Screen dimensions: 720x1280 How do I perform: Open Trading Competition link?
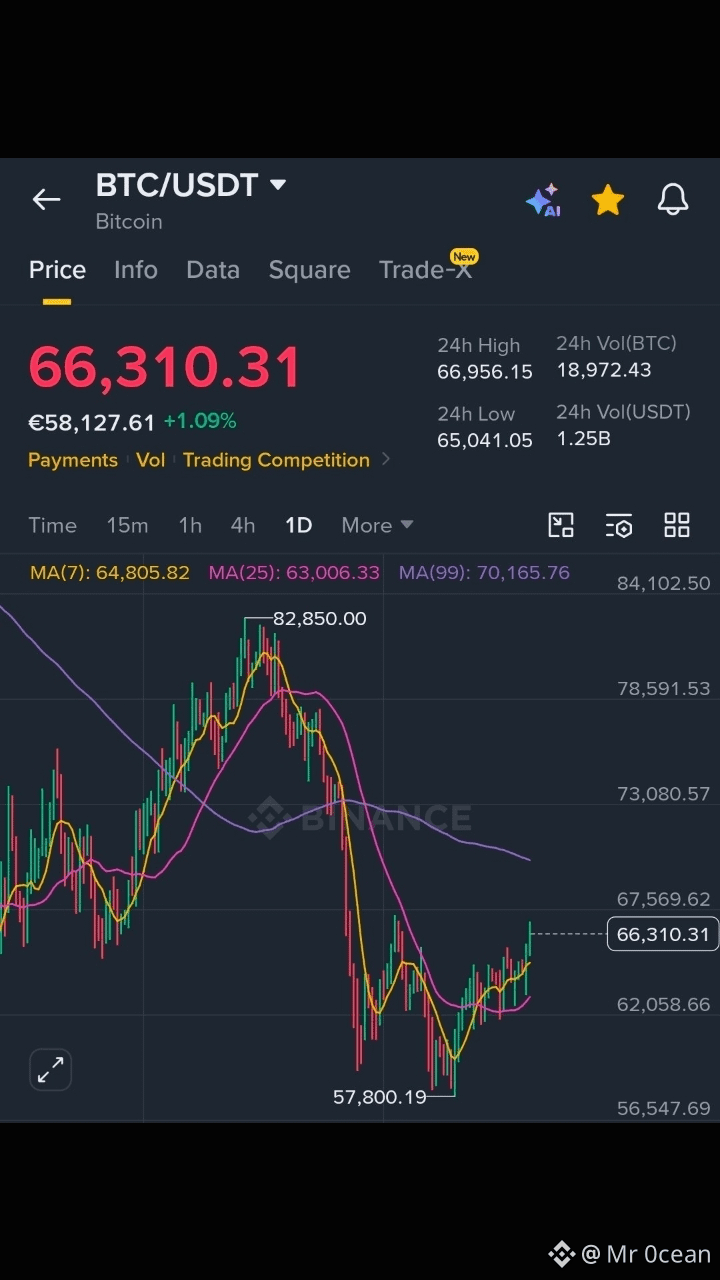click(276, 460)
